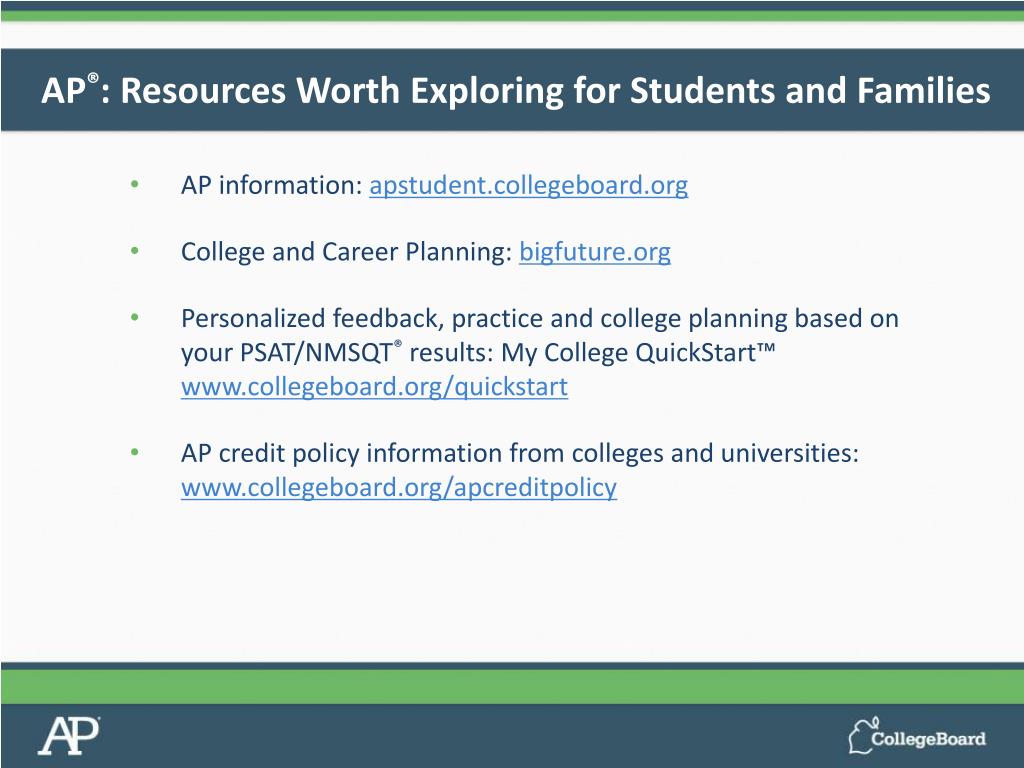Click the bullet beside Personalized feedback
This screenshot has height=768, width=1024.
point(135,317)
